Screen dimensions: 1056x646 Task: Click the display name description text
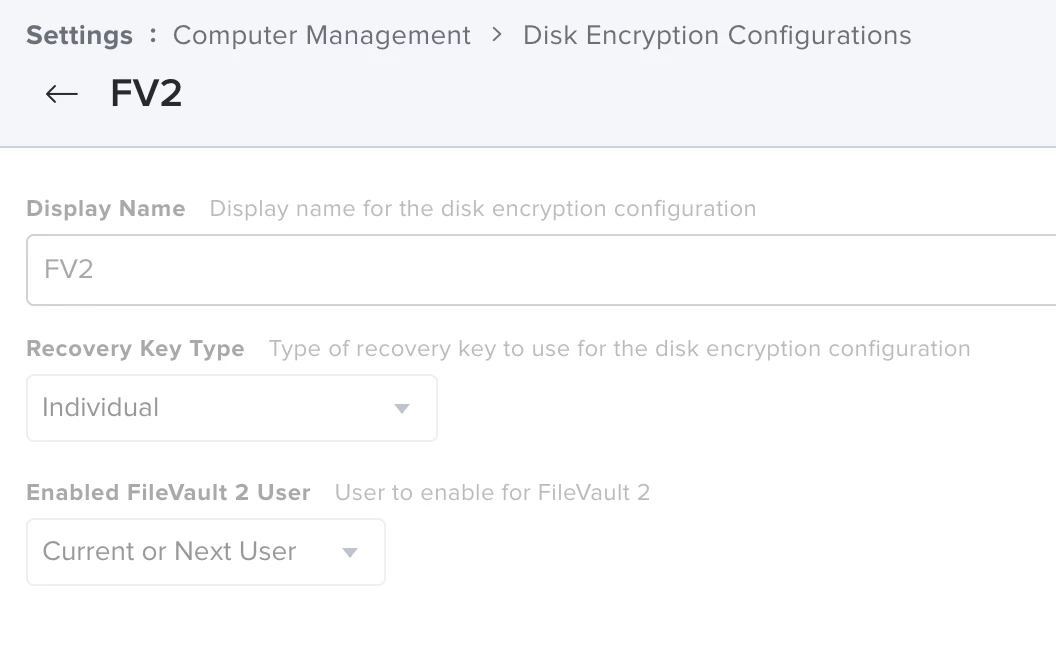click(483, 209)
